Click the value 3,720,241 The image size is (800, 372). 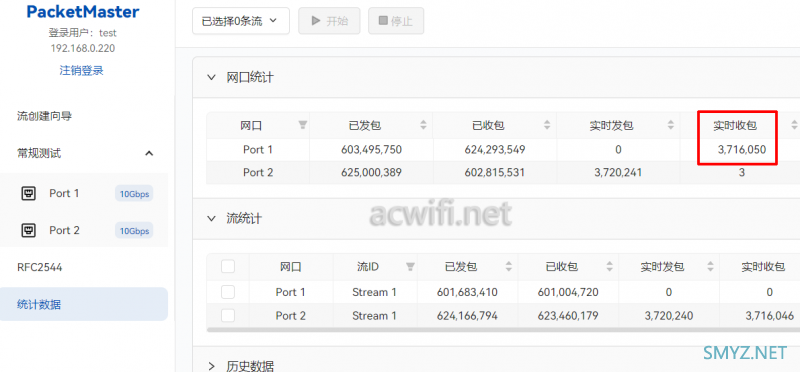pos(618,172)
